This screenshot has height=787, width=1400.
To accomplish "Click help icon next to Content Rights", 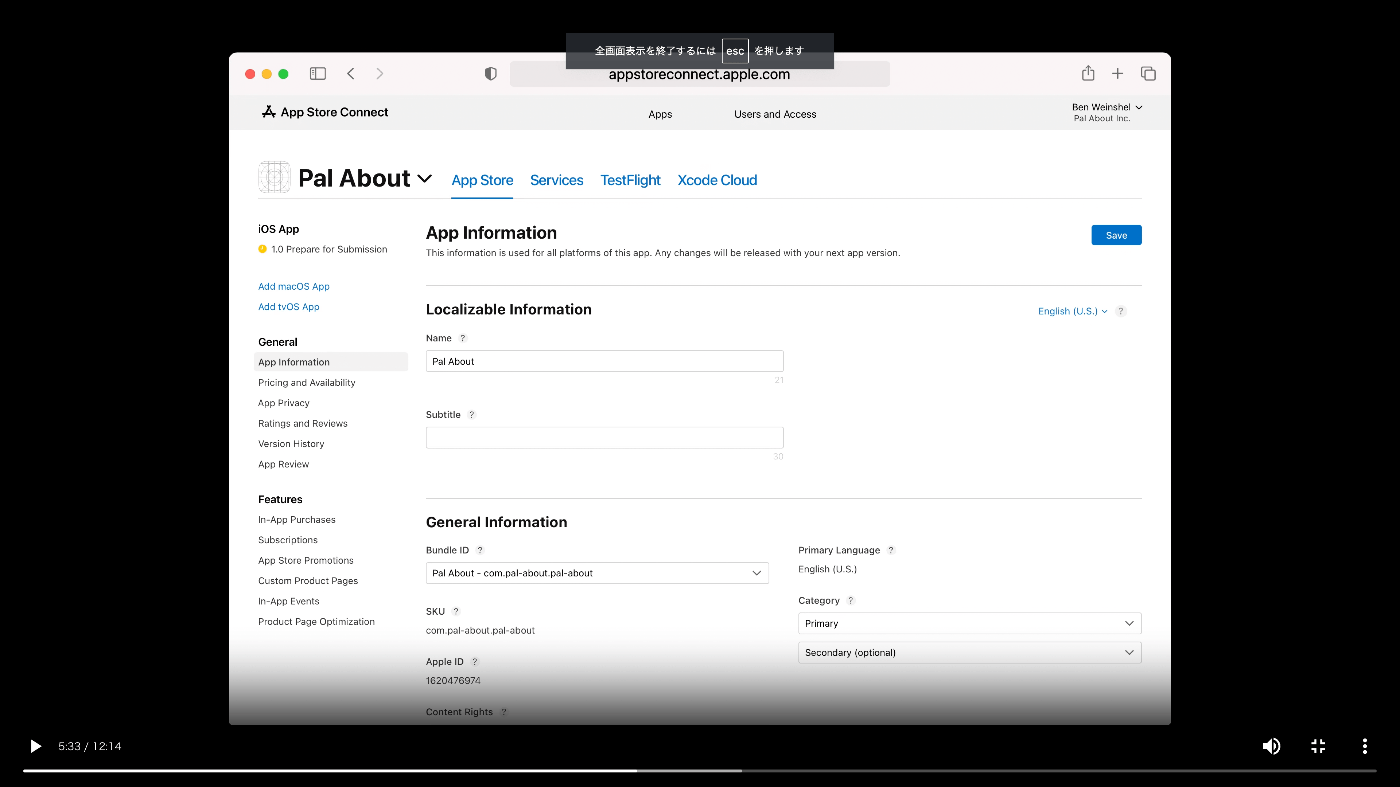I will (x=504, y=712).
